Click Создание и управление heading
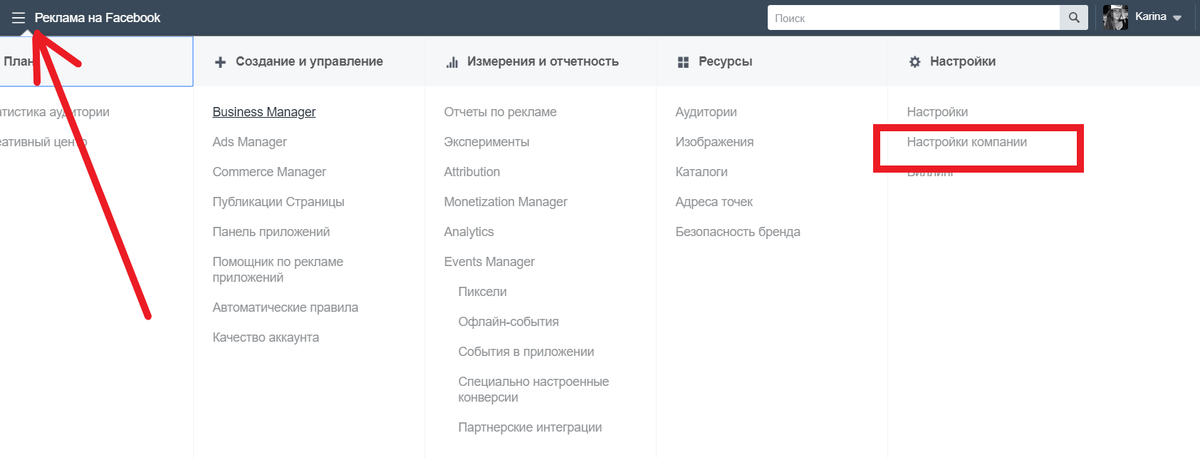The width and height of the screenshot is (1200, 458). pos(309,62)
